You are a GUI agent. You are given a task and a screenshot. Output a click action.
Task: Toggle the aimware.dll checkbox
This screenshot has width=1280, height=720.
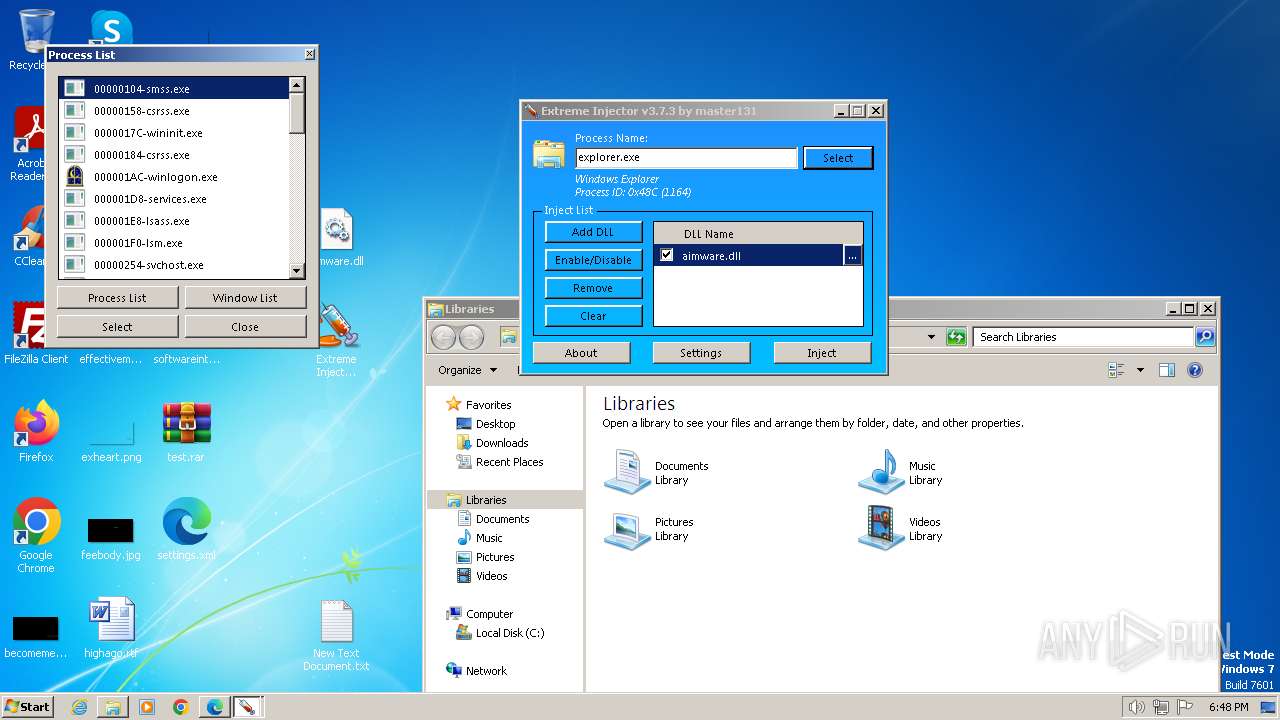pos(667,256)
